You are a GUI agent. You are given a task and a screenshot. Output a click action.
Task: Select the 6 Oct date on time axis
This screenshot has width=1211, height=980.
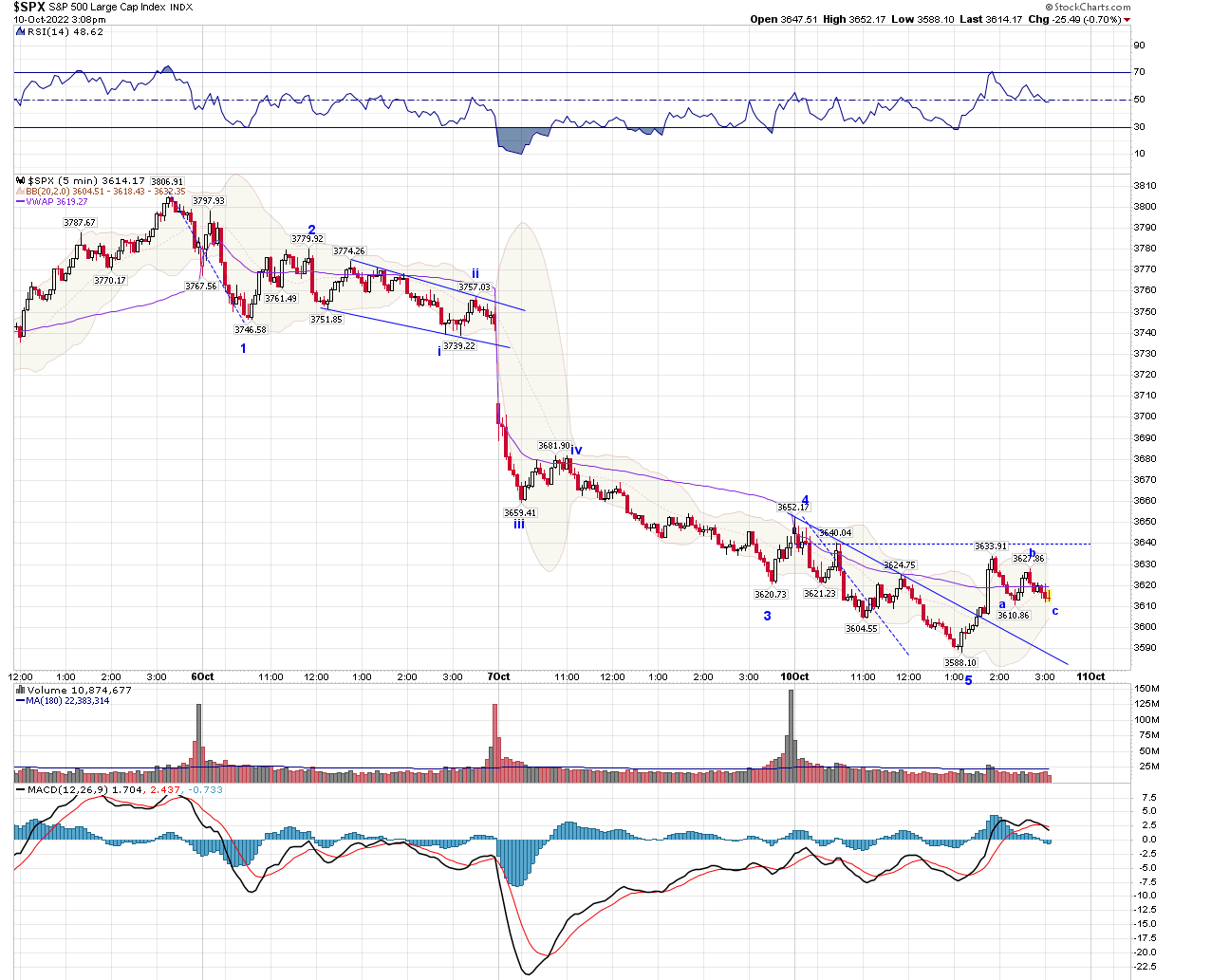coord(202,676)
